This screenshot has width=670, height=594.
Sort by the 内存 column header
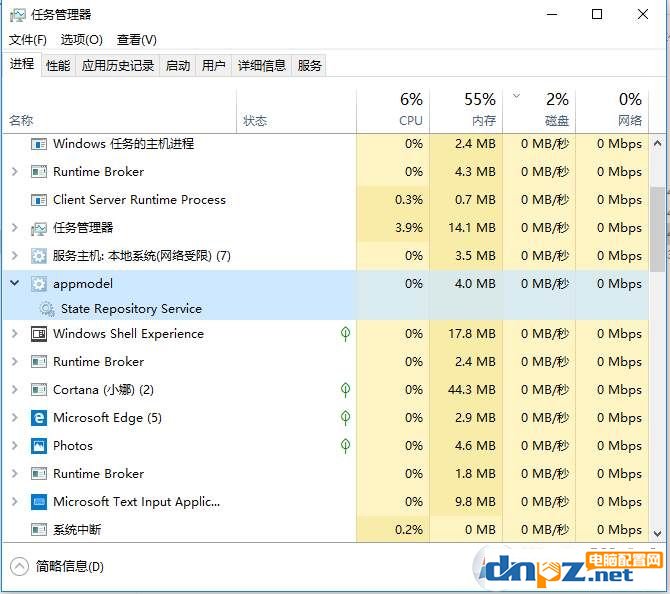tap(466, 111)
